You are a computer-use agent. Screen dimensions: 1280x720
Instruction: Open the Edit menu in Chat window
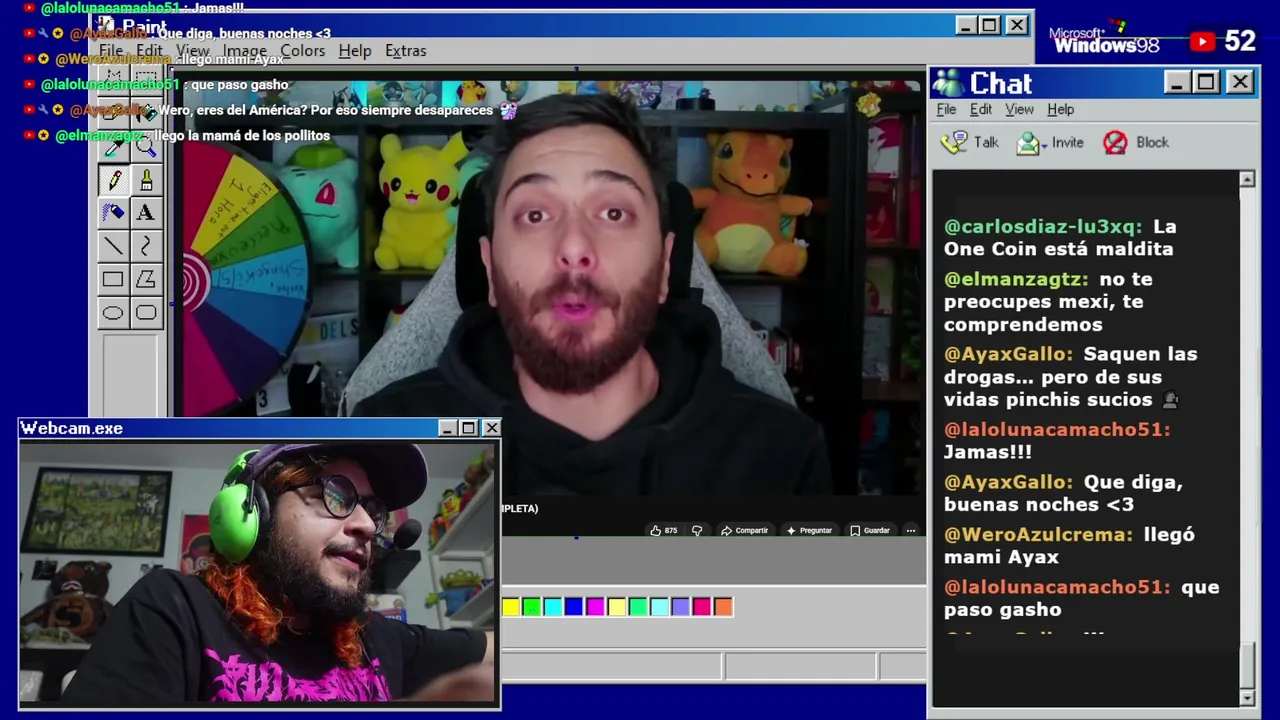point(981,109)
